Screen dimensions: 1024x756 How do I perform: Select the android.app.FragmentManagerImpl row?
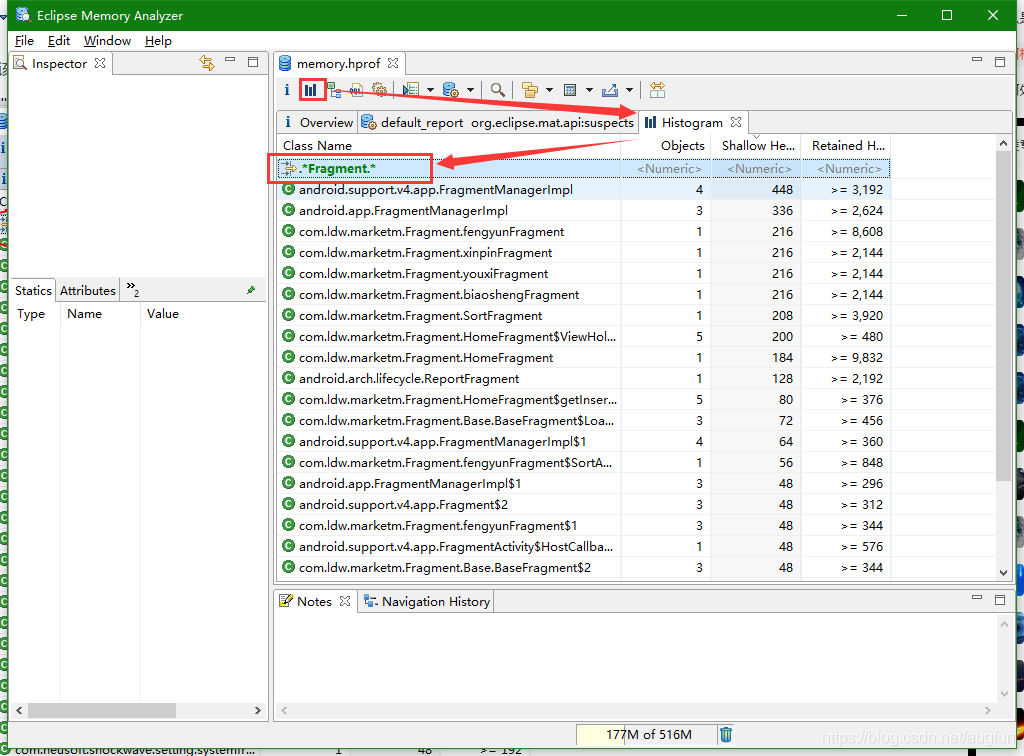coord(583,211)
